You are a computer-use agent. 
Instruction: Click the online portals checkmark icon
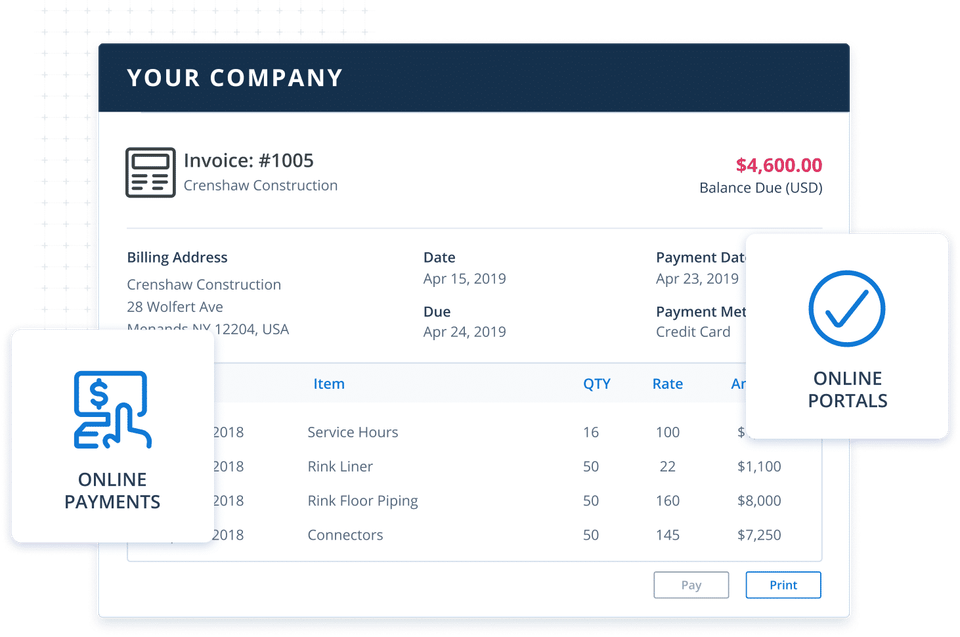tap(847, 308)
